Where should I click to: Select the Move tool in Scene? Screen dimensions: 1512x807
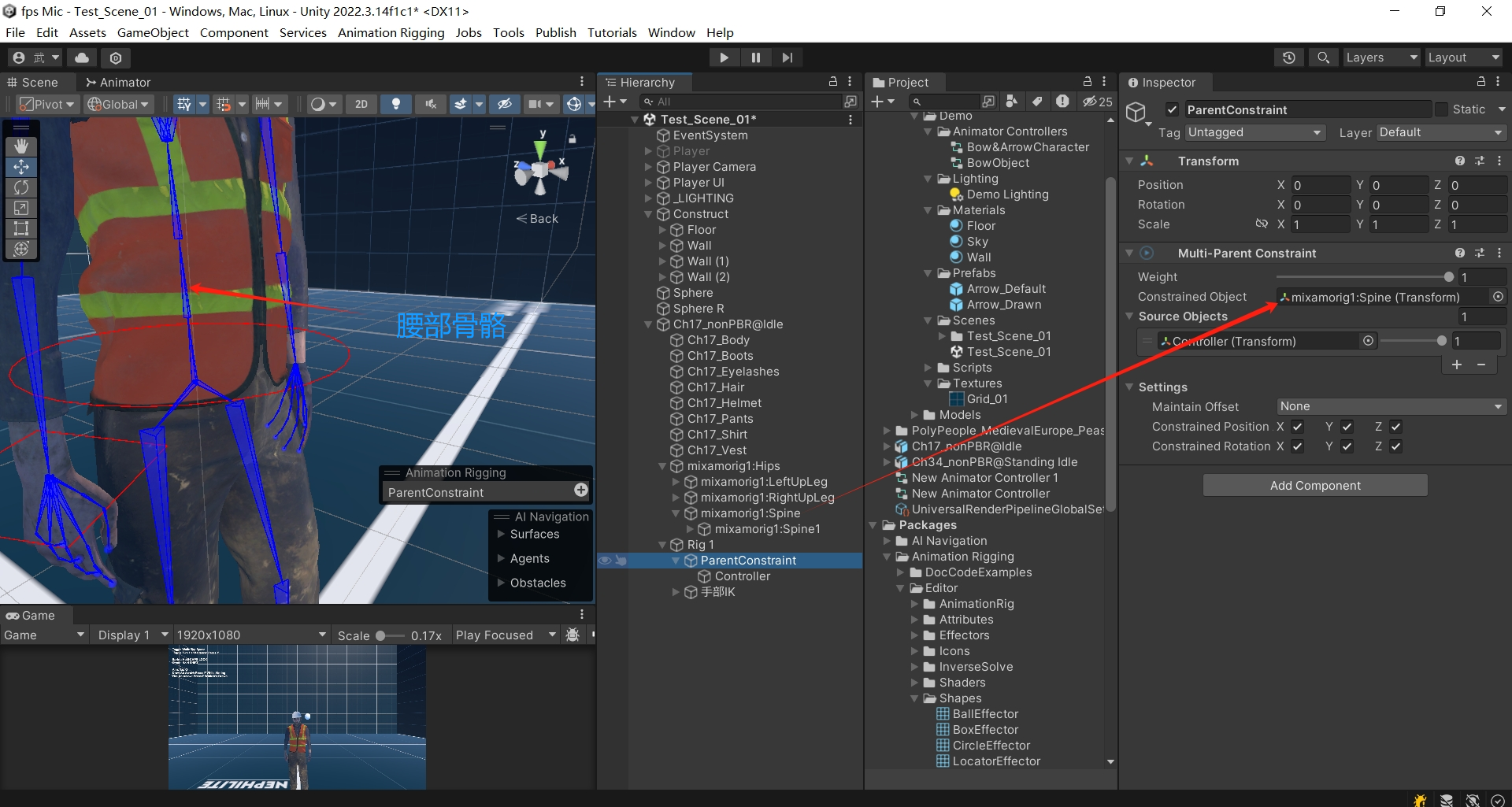click(x=21, y=167)
